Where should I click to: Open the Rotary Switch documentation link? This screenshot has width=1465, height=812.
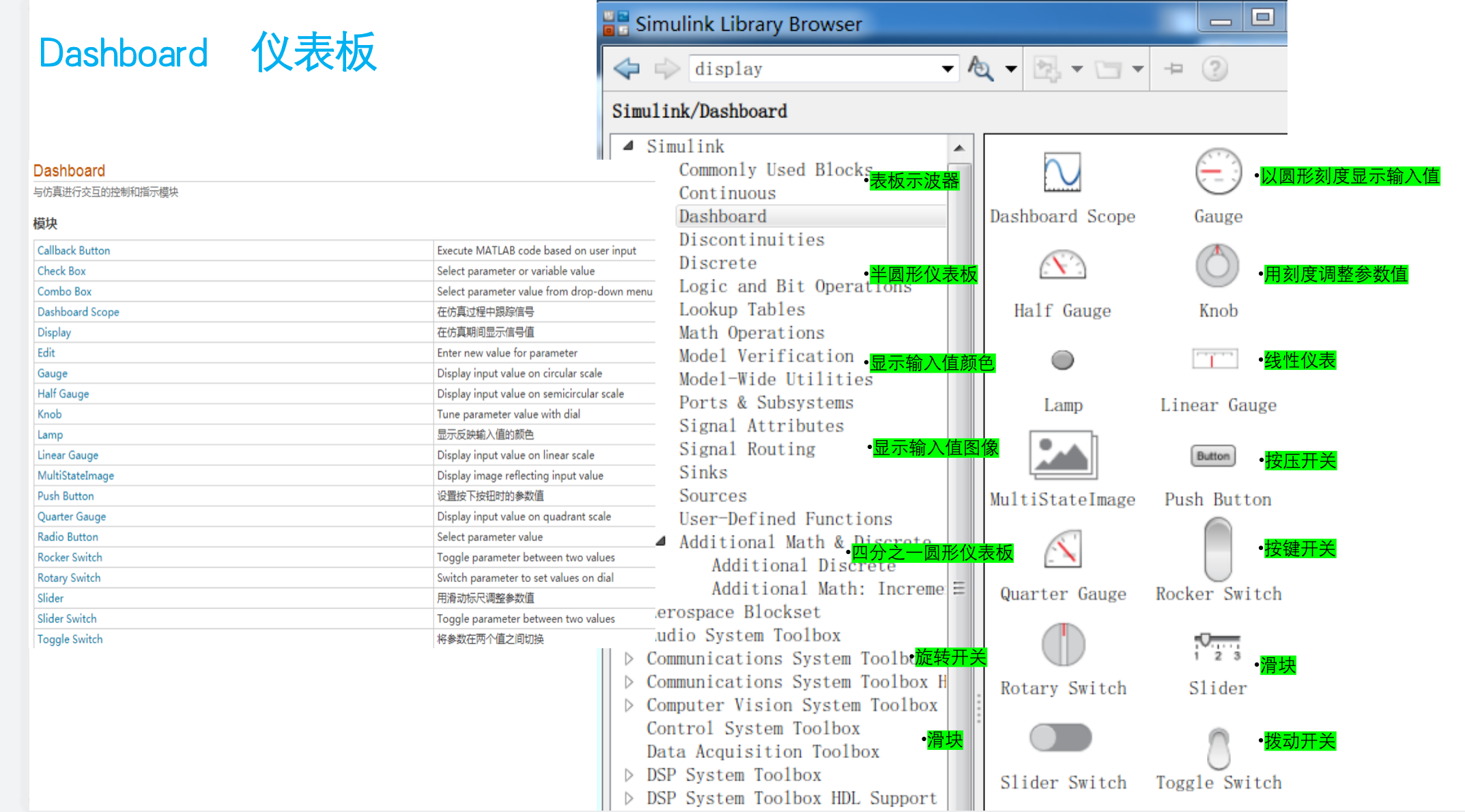pyautogui.click(x=69, y=578)
